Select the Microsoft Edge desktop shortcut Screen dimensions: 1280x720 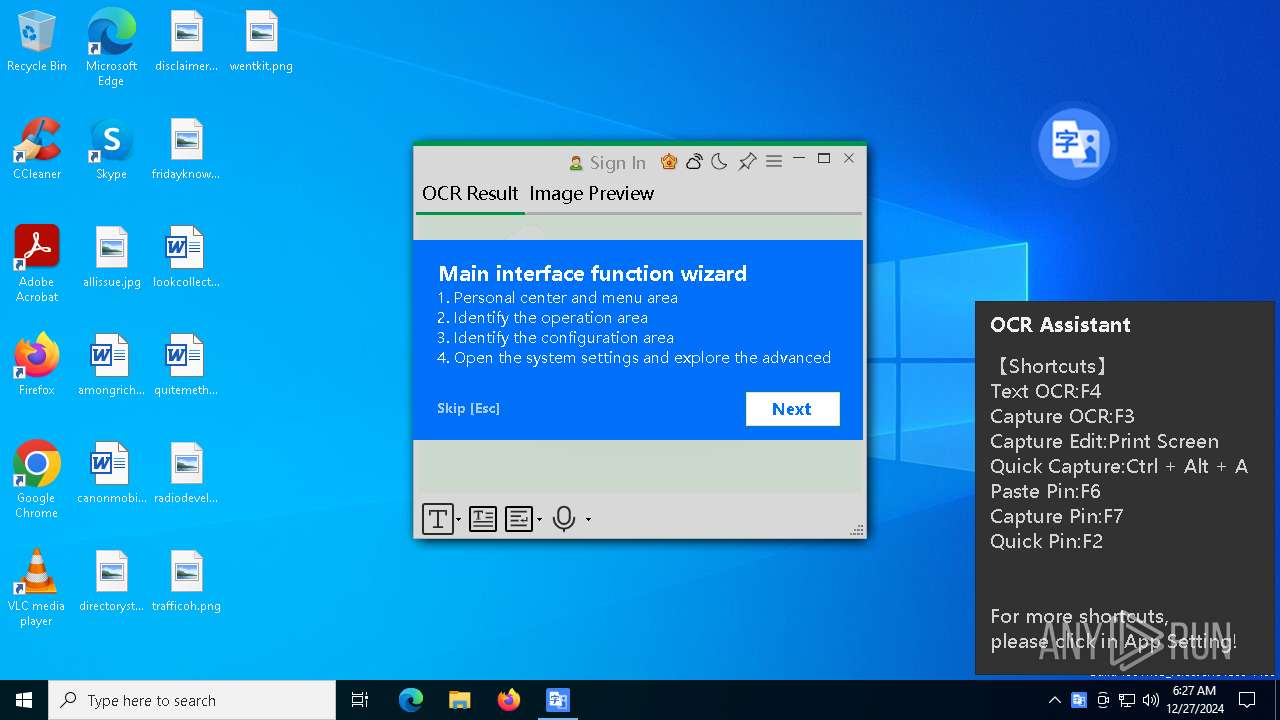pos(111,48)
